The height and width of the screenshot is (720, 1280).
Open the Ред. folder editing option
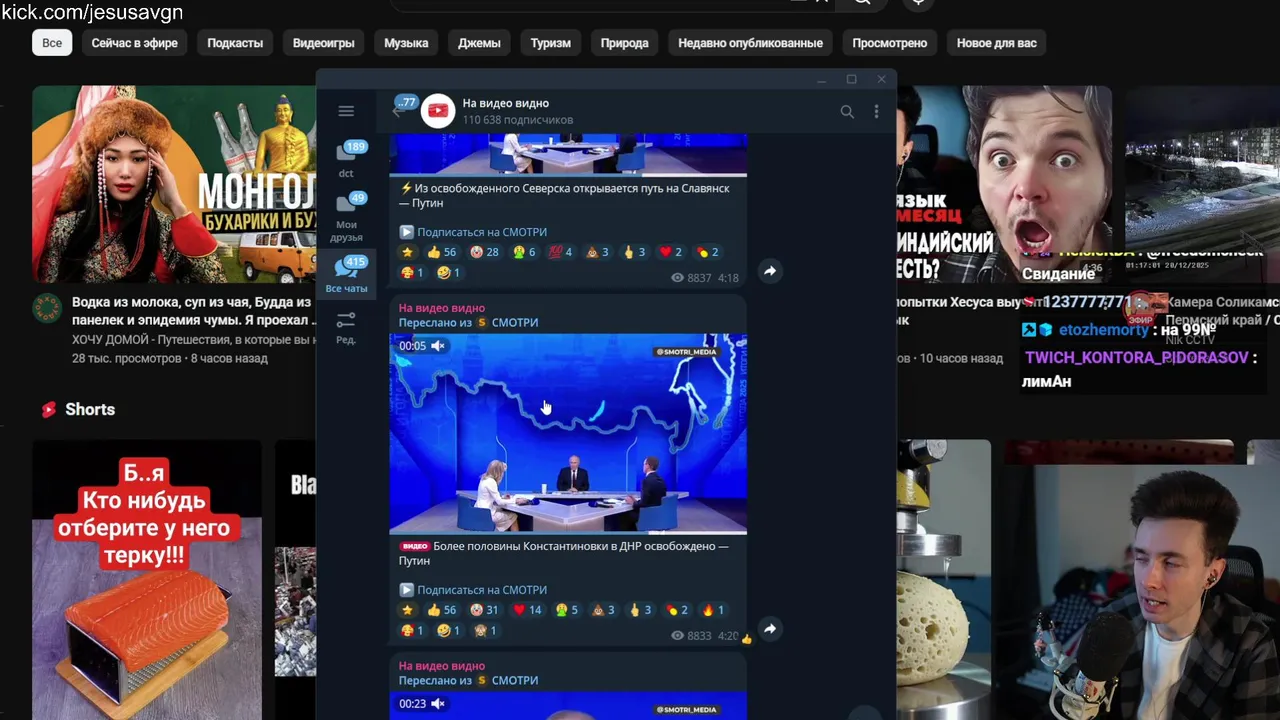[346, 328]
